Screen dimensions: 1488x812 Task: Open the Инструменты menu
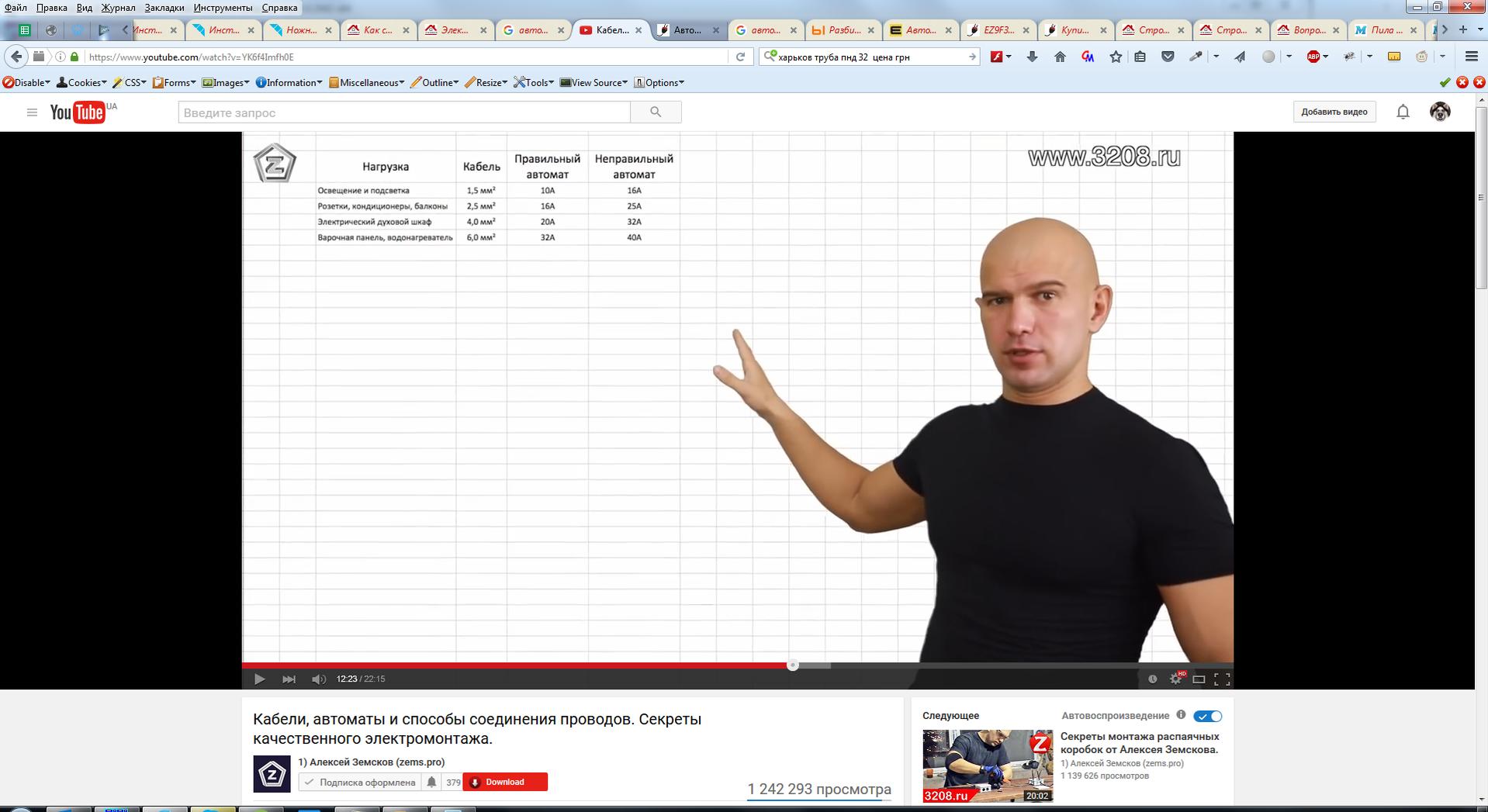(x=223, y=8)
